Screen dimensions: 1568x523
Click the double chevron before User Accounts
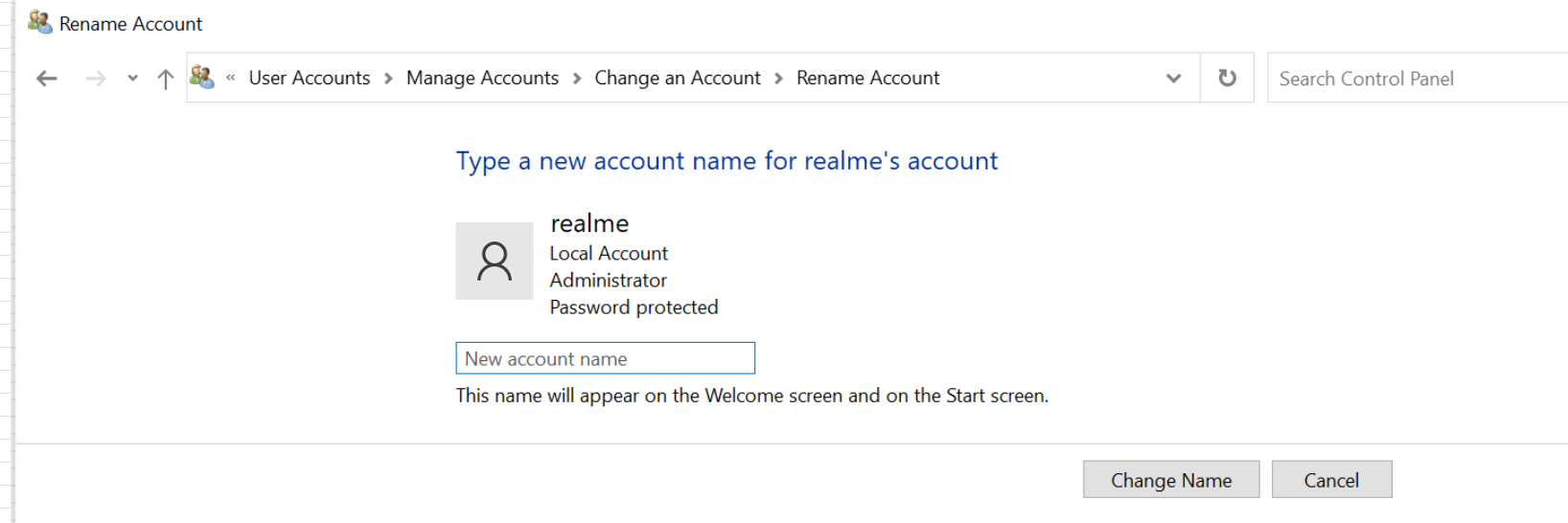[x=231, y=78]
